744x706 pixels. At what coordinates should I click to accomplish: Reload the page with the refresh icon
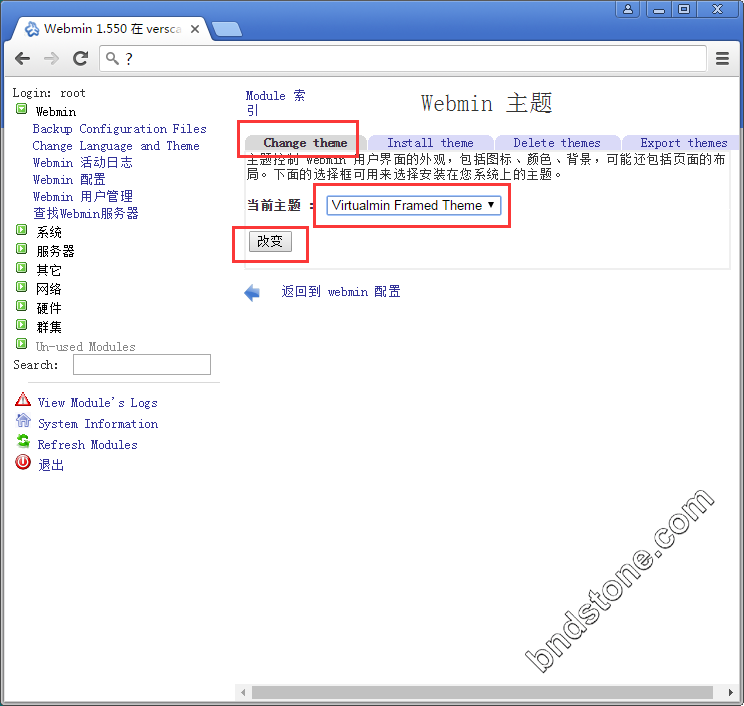coord(80,58)
